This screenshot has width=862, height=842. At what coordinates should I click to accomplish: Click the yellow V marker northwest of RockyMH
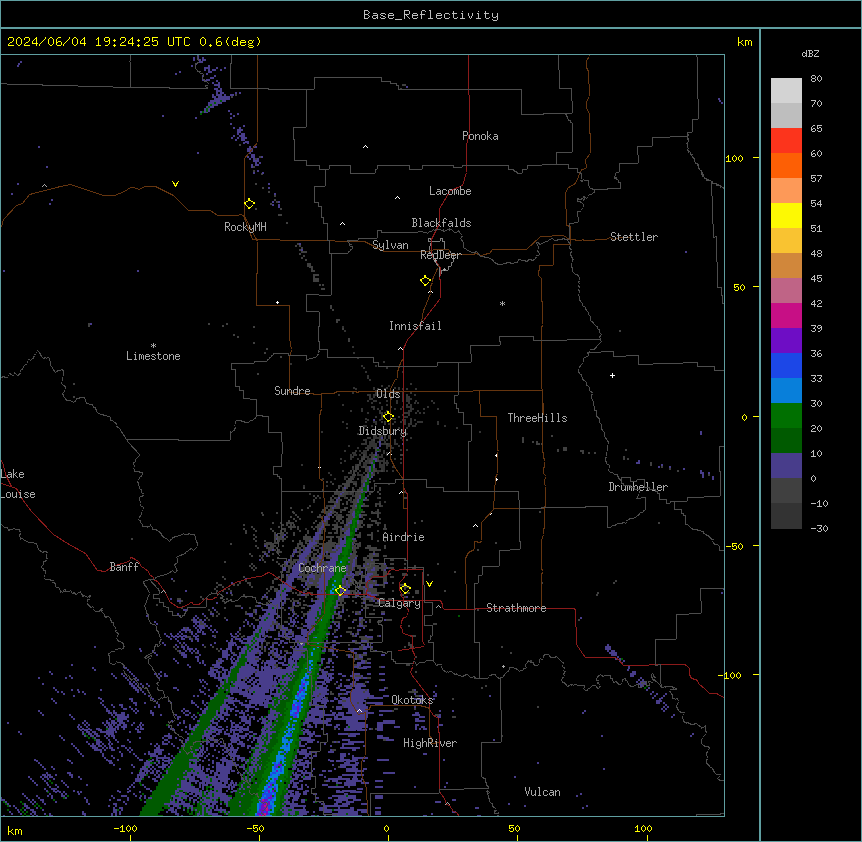pos(175,184)
